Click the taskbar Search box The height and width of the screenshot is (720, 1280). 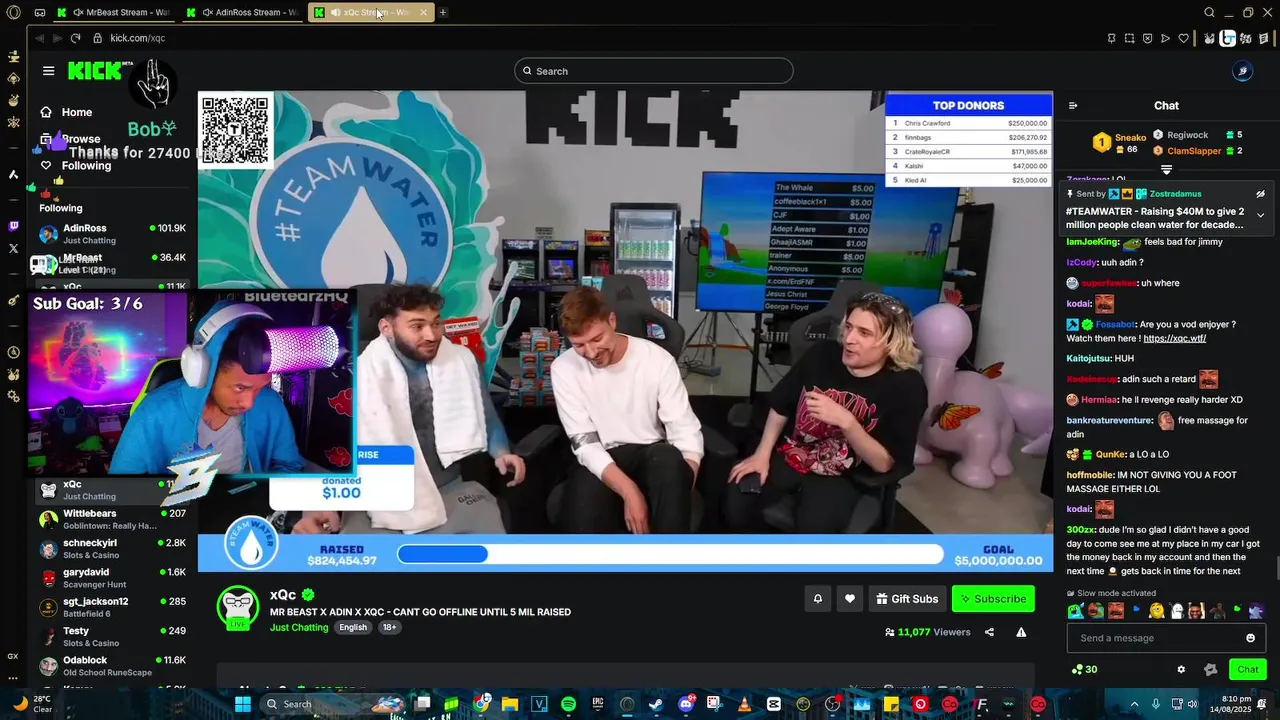click(x=332, y=704)
